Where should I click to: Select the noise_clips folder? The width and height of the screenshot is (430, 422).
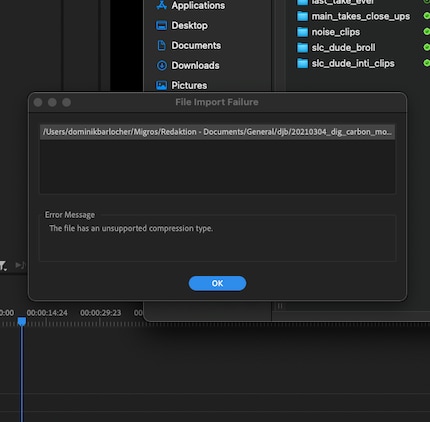tap(328, 32)
